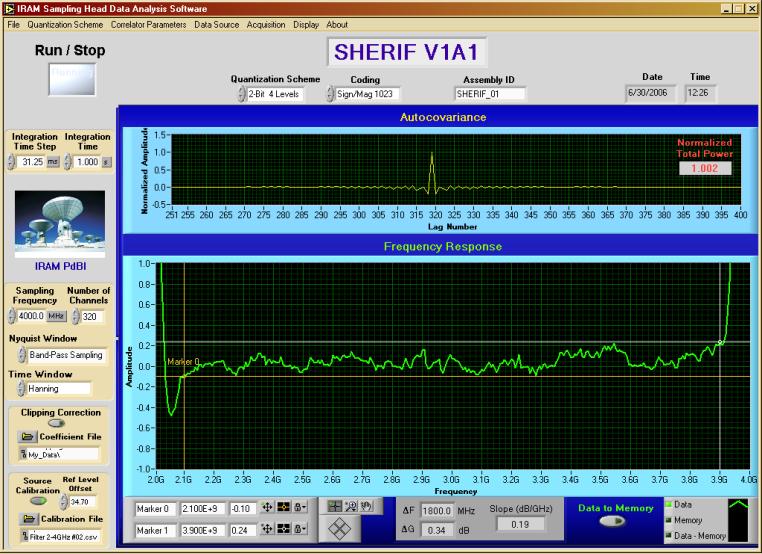Open Coefficient File folder browse icon

[28, 436]
